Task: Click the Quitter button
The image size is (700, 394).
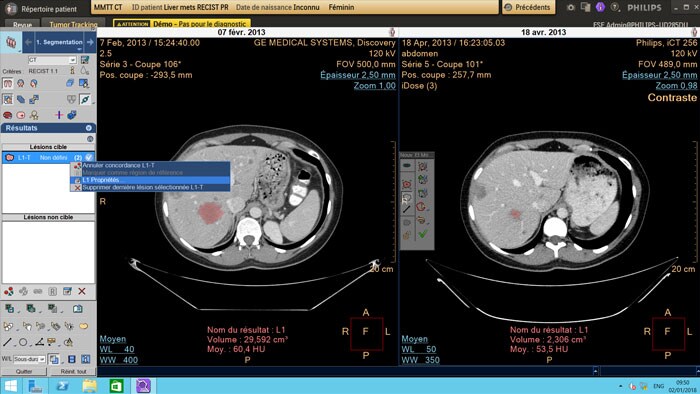Action: [x=24, y=371]
